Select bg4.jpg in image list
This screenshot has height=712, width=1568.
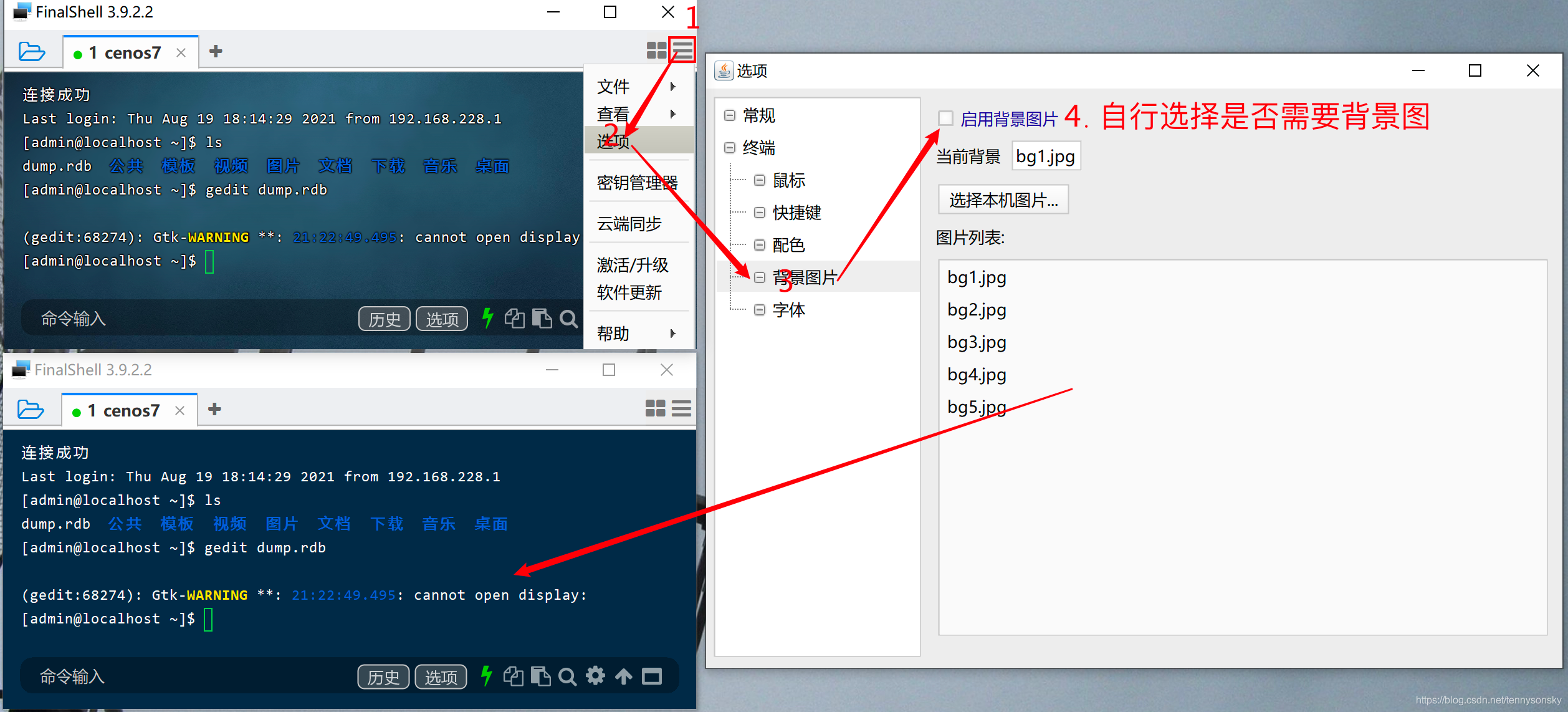click(977, 375)
